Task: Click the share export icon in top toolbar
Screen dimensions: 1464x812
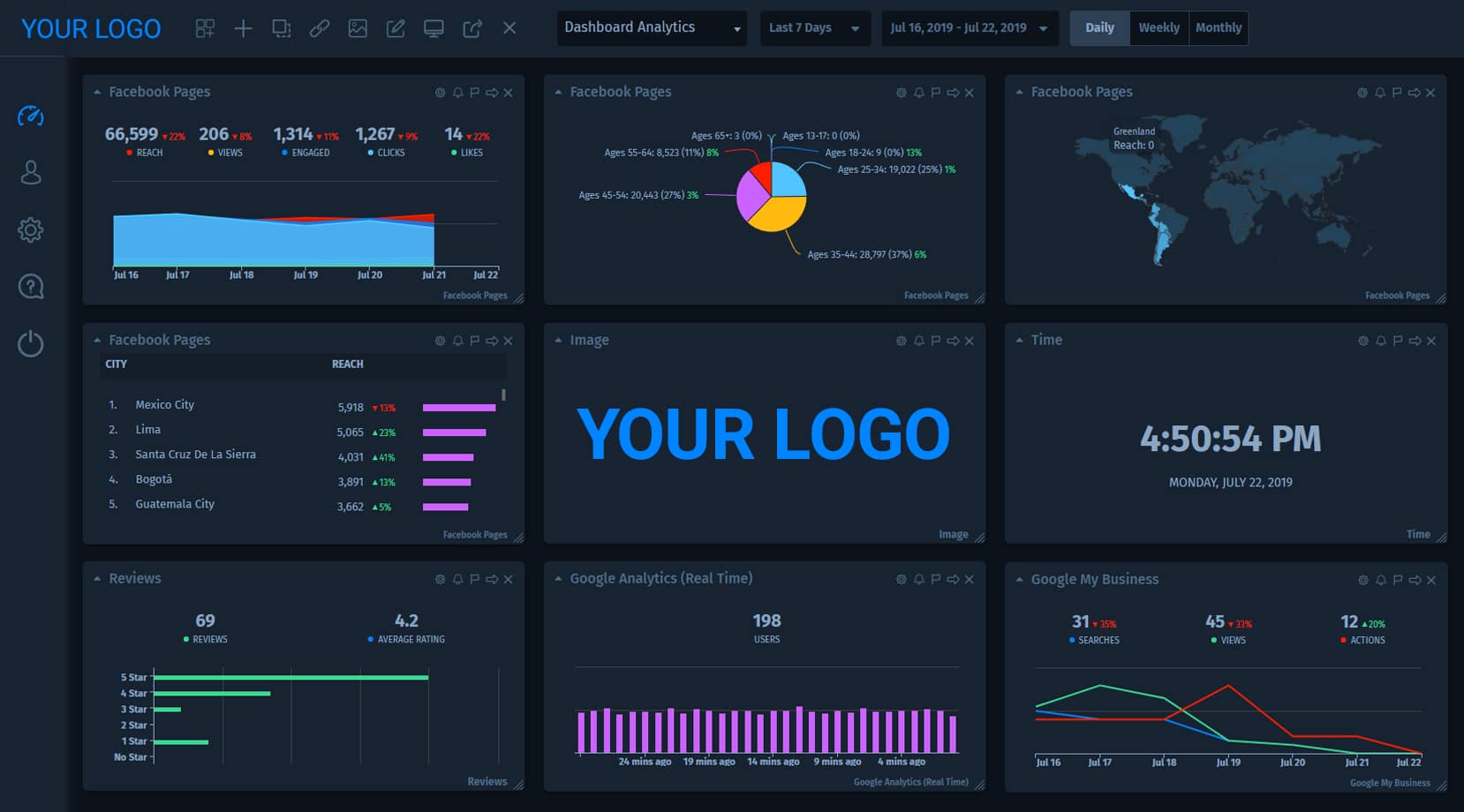Action: pyautogui.click(x=472, y=28)
